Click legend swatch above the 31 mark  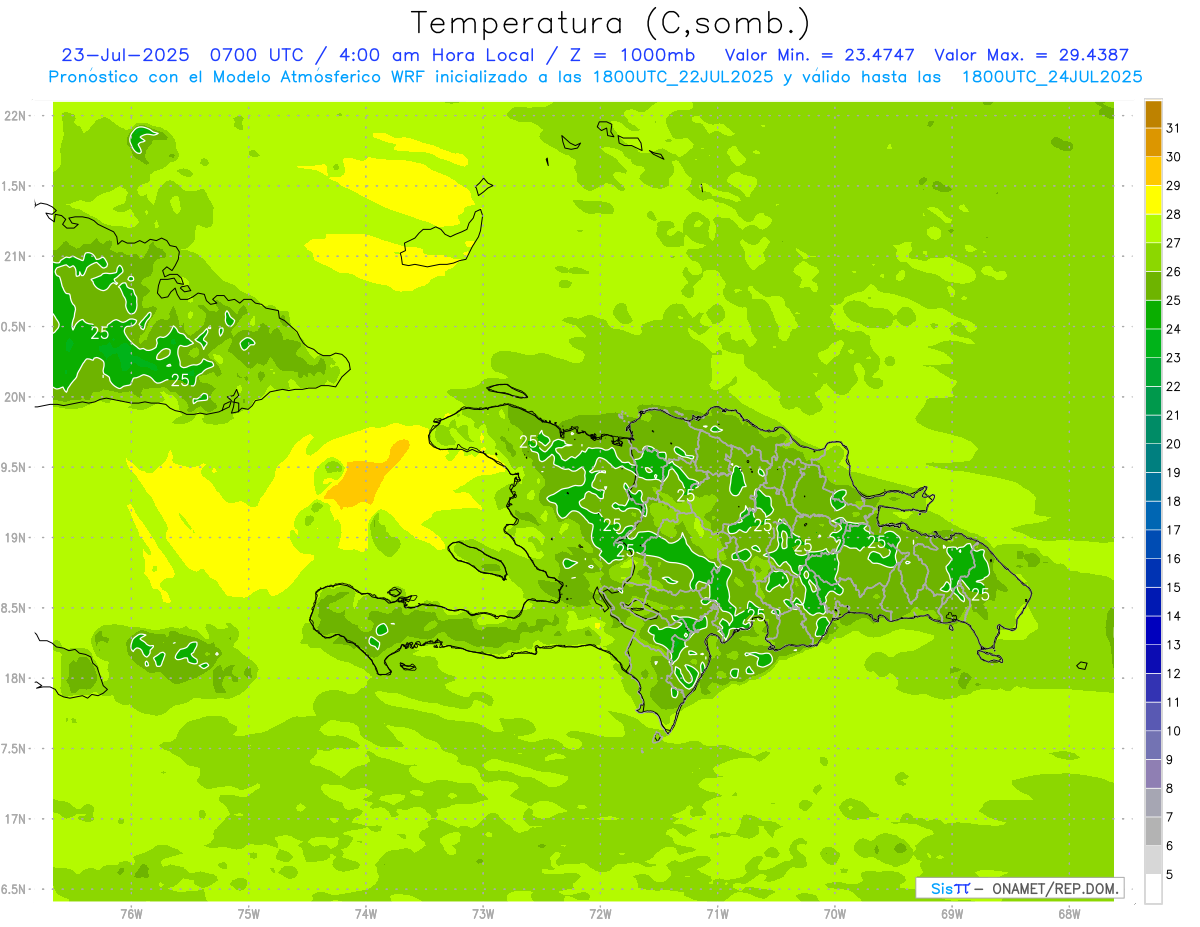tap(1153, 114)
